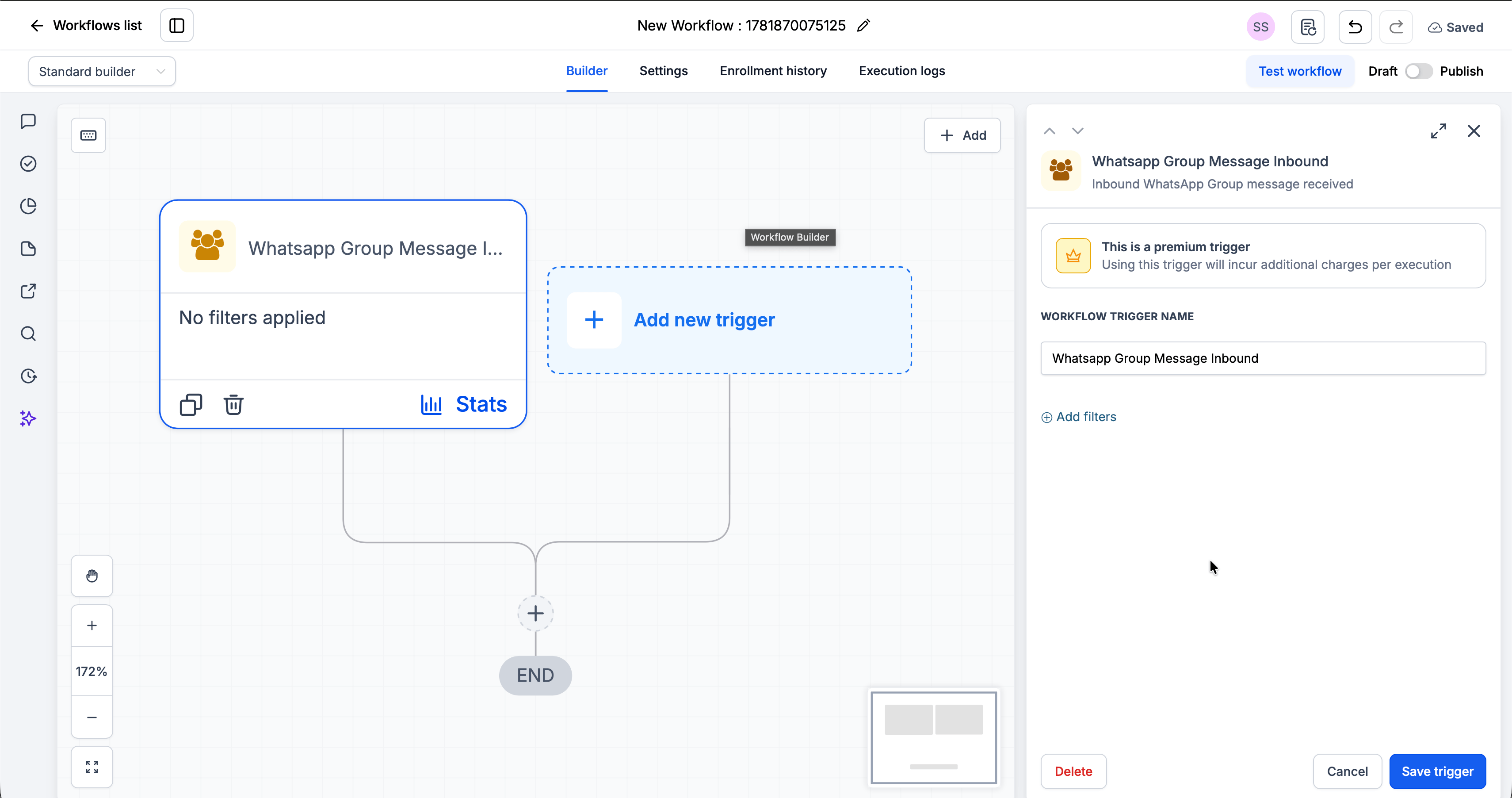1512x798 pixels.
Task: Click the Save trigger button
Action: point(1437,771)
